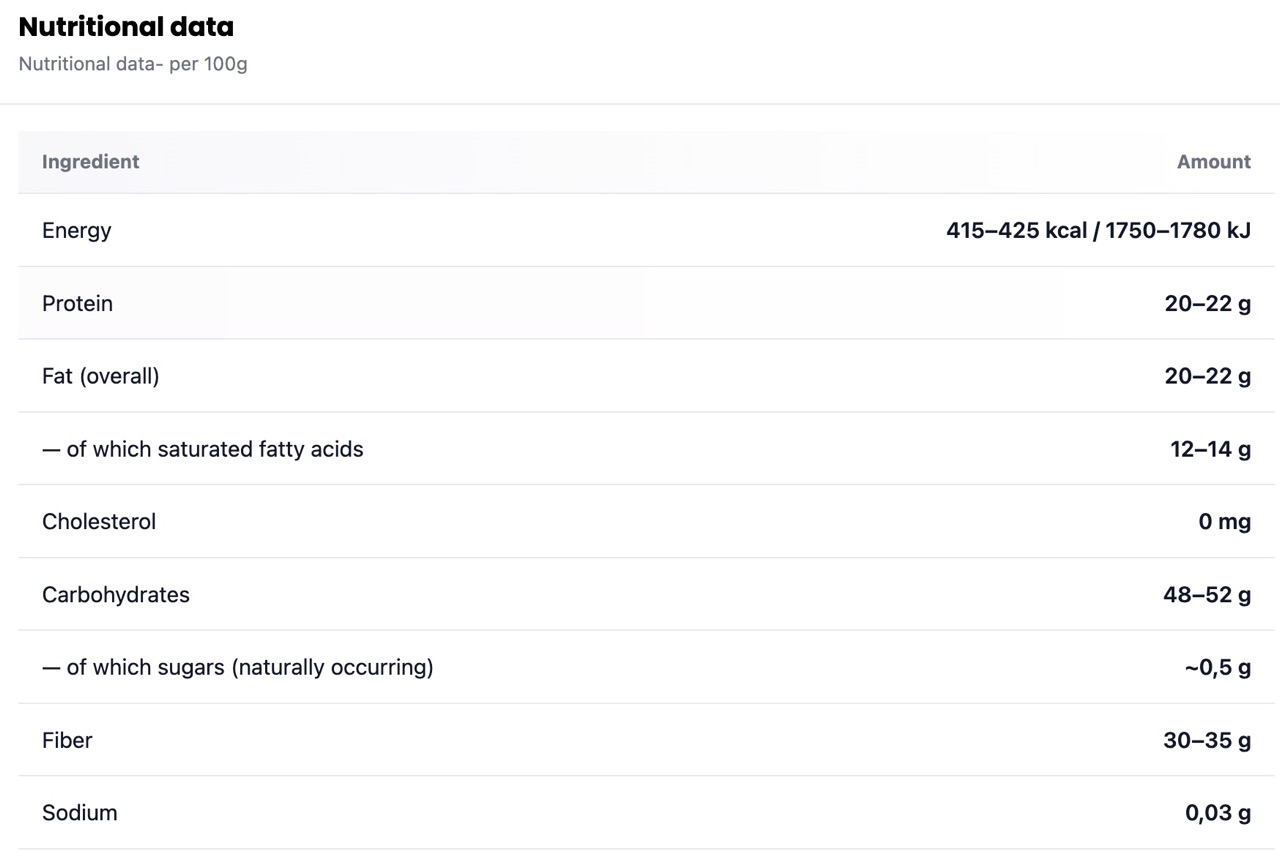
Task: Select the 0,03 g sodium value
Action: point(1217,814)
